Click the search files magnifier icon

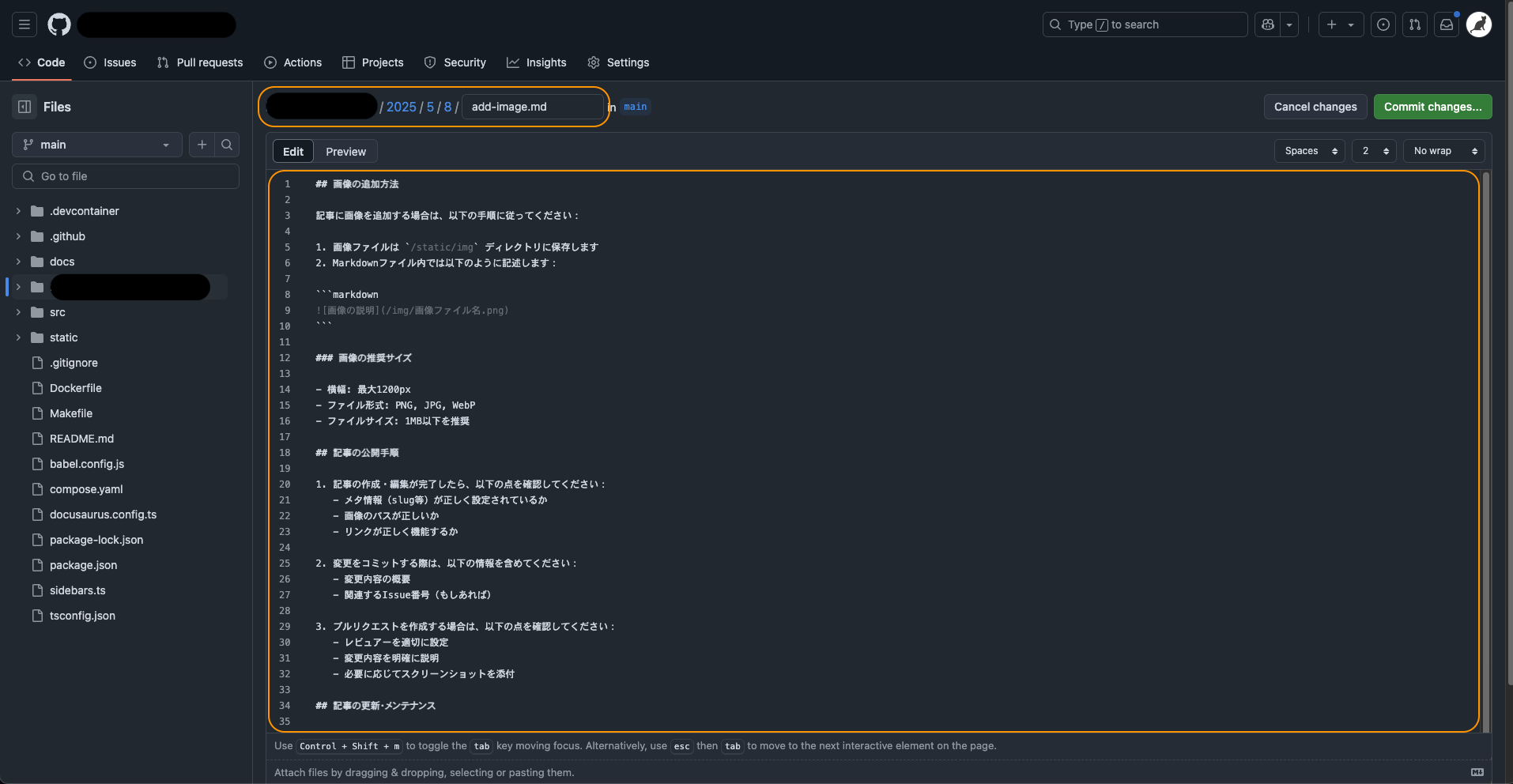pyautogui.click(x=227, y=145)
